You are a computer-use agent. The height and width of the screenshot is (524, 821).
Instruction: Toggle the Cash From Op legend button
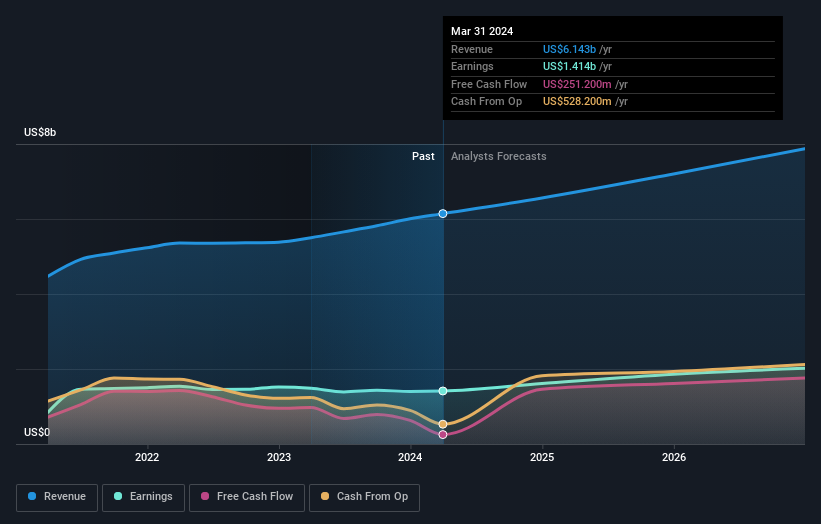coord(364,497)
